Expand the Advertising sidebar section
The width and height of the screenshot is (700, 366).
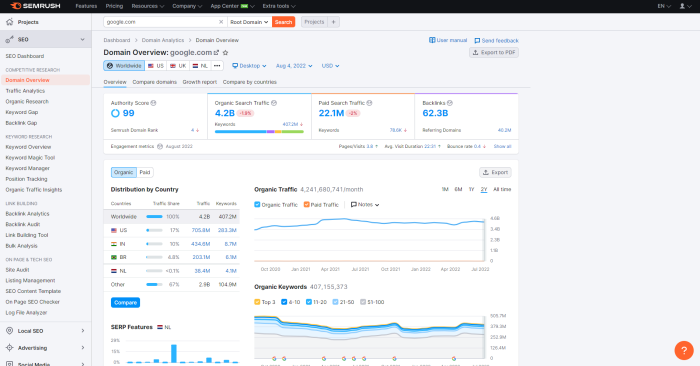point(83,348)
